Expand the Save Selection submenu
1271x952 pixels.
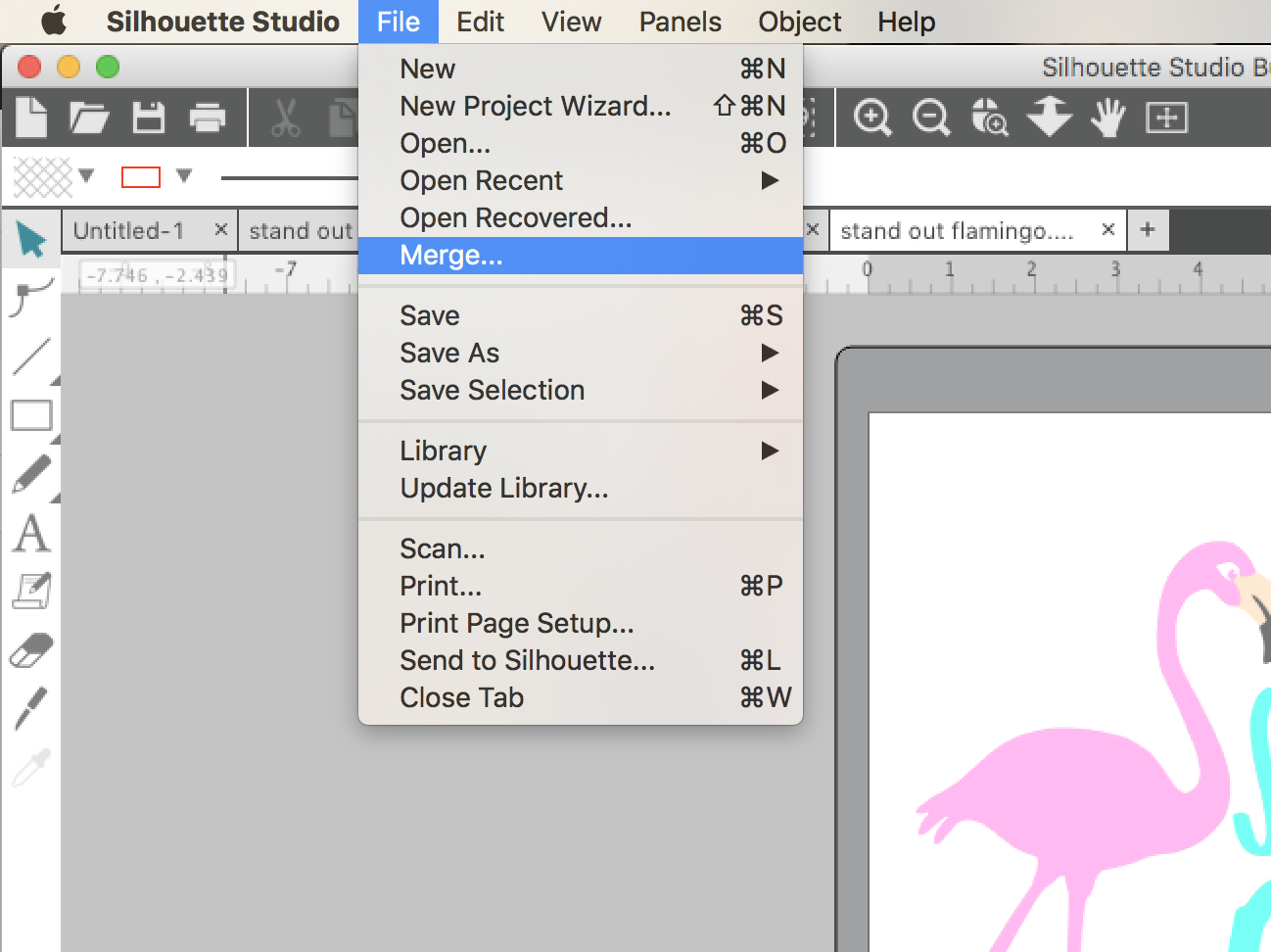tap(770, 390)
